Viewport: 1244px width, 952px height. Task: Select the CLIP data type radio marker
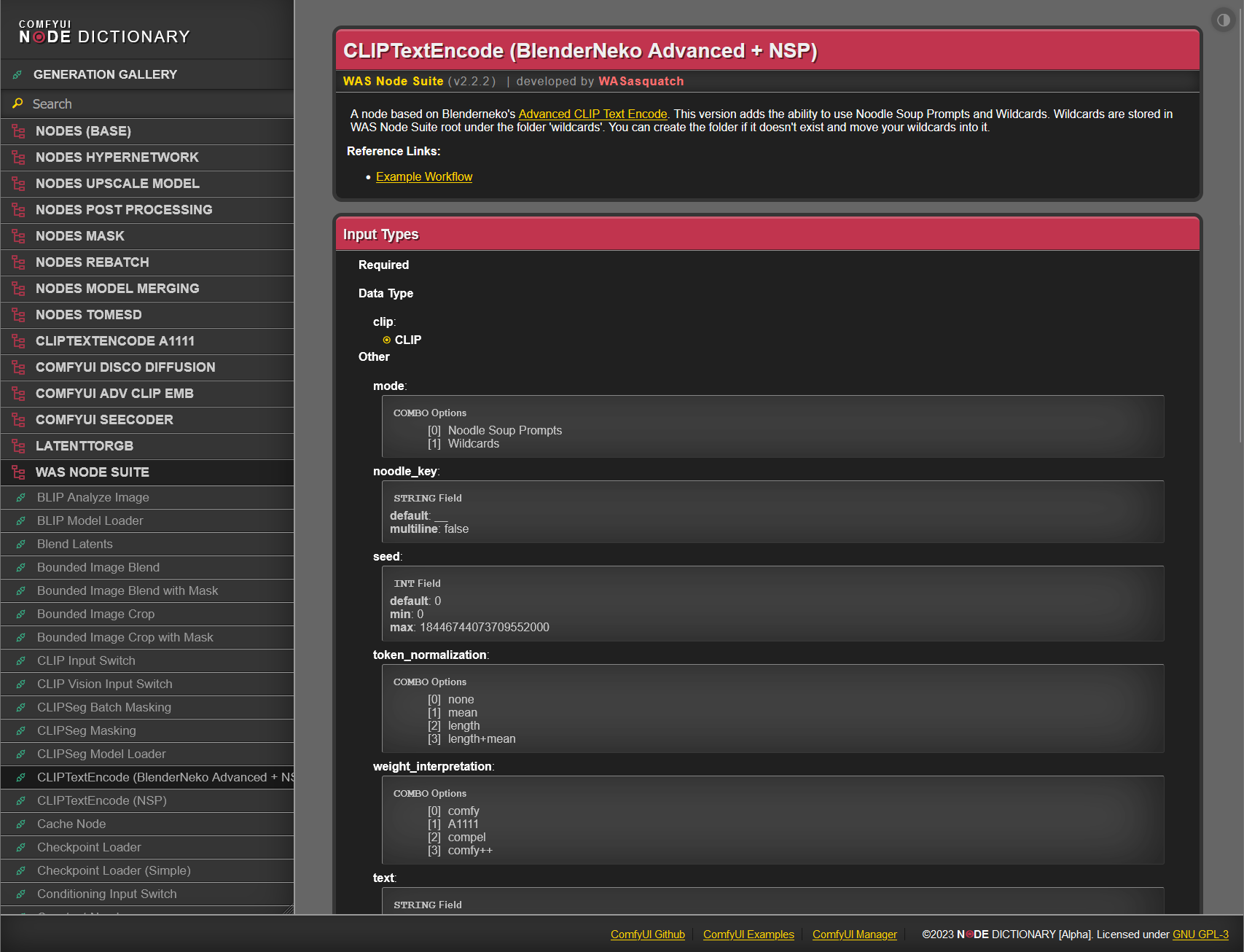coord(387,340)
